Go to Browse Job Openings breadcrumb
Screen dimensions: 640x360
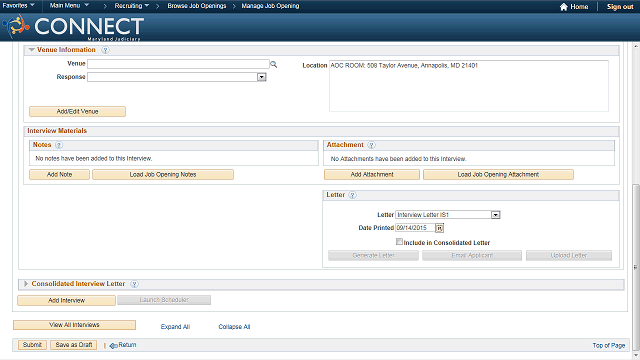197,6
